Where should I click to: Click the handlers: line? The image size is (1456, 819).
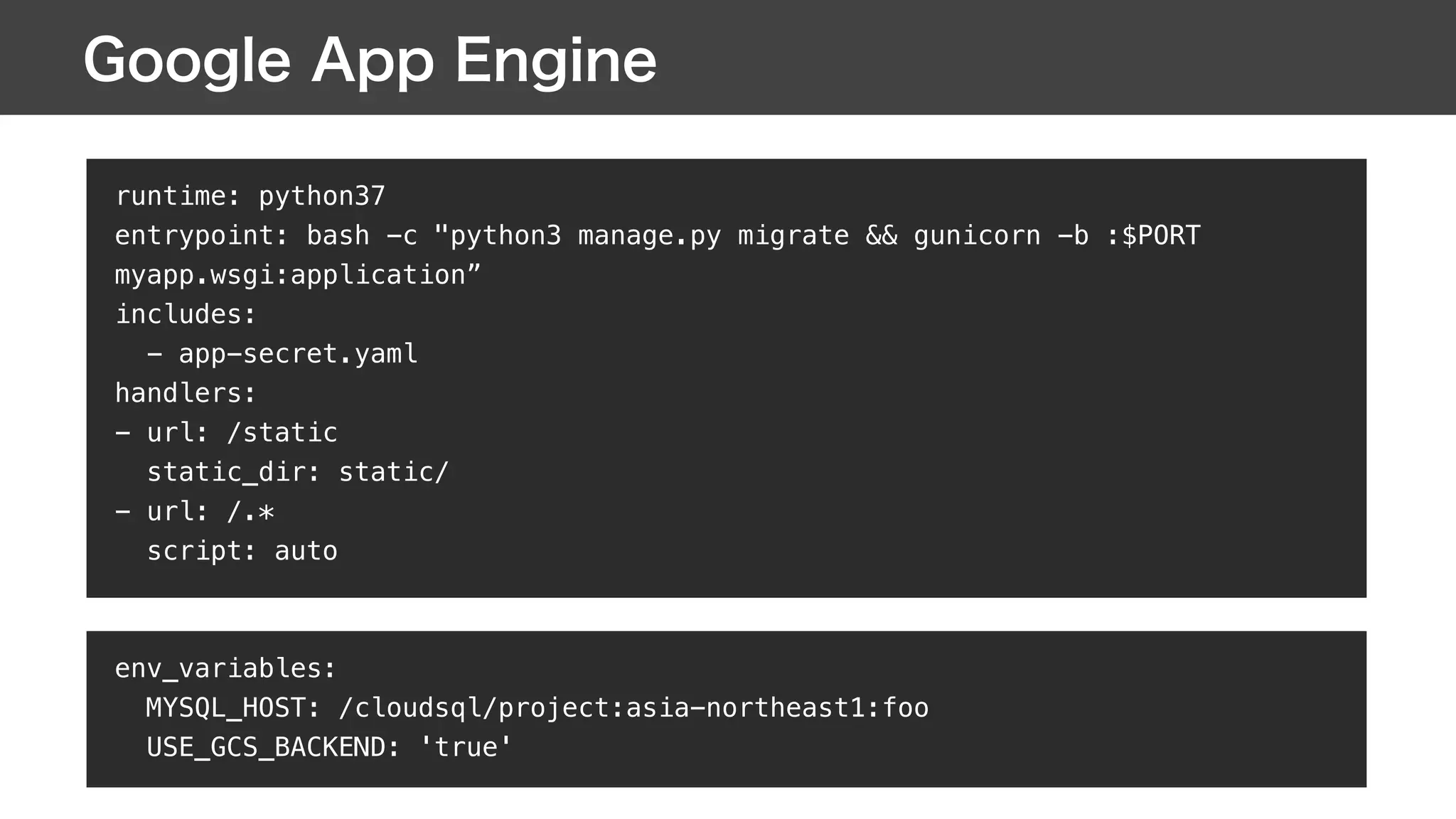(186, 393)
